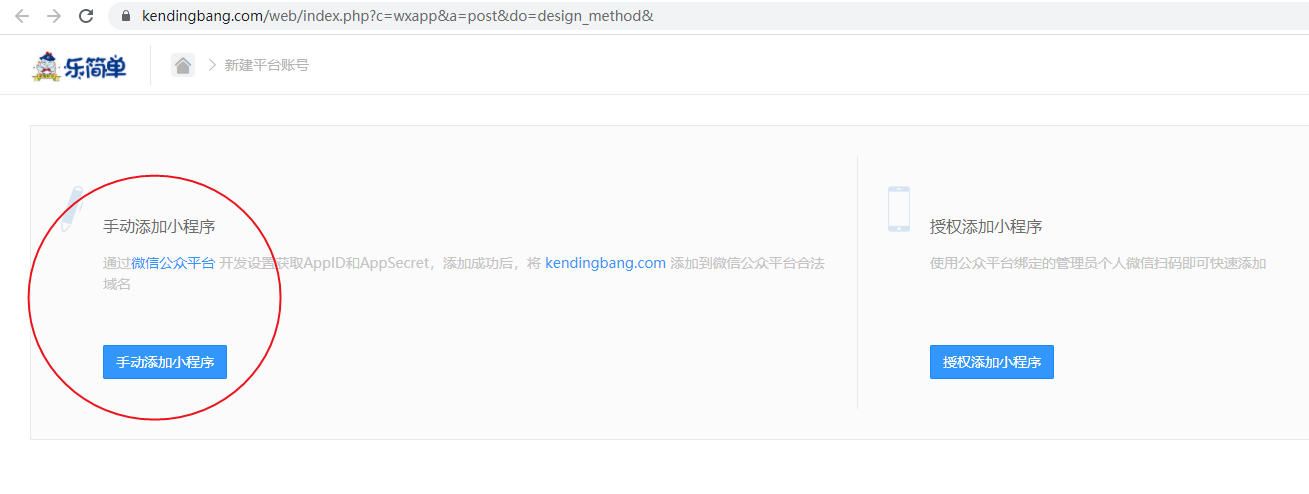Open the home icon in breadcrumb
The height and width of the screenshot is (494, 1309).
(183, 65)
